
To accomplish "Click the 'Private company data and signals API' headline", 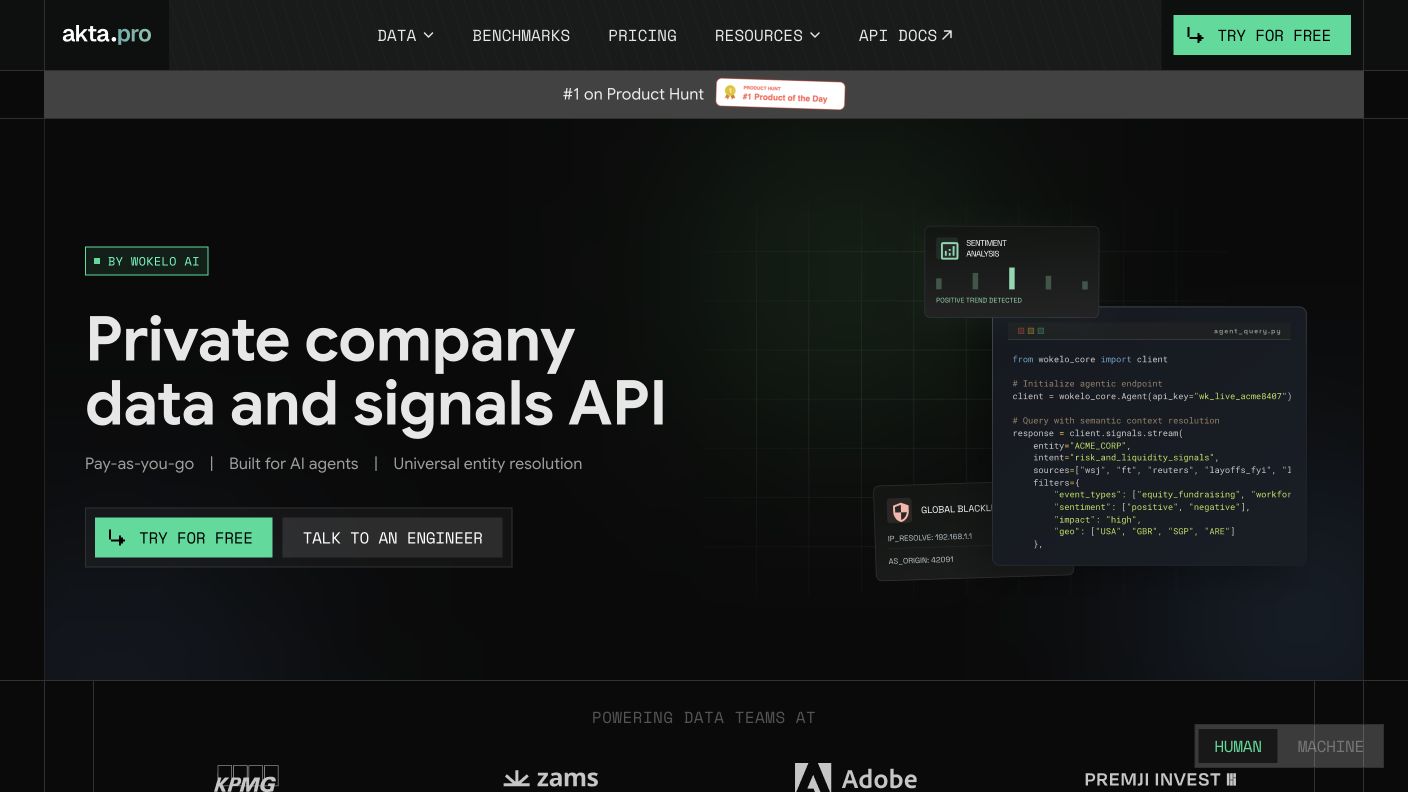I will click(375, 371).
